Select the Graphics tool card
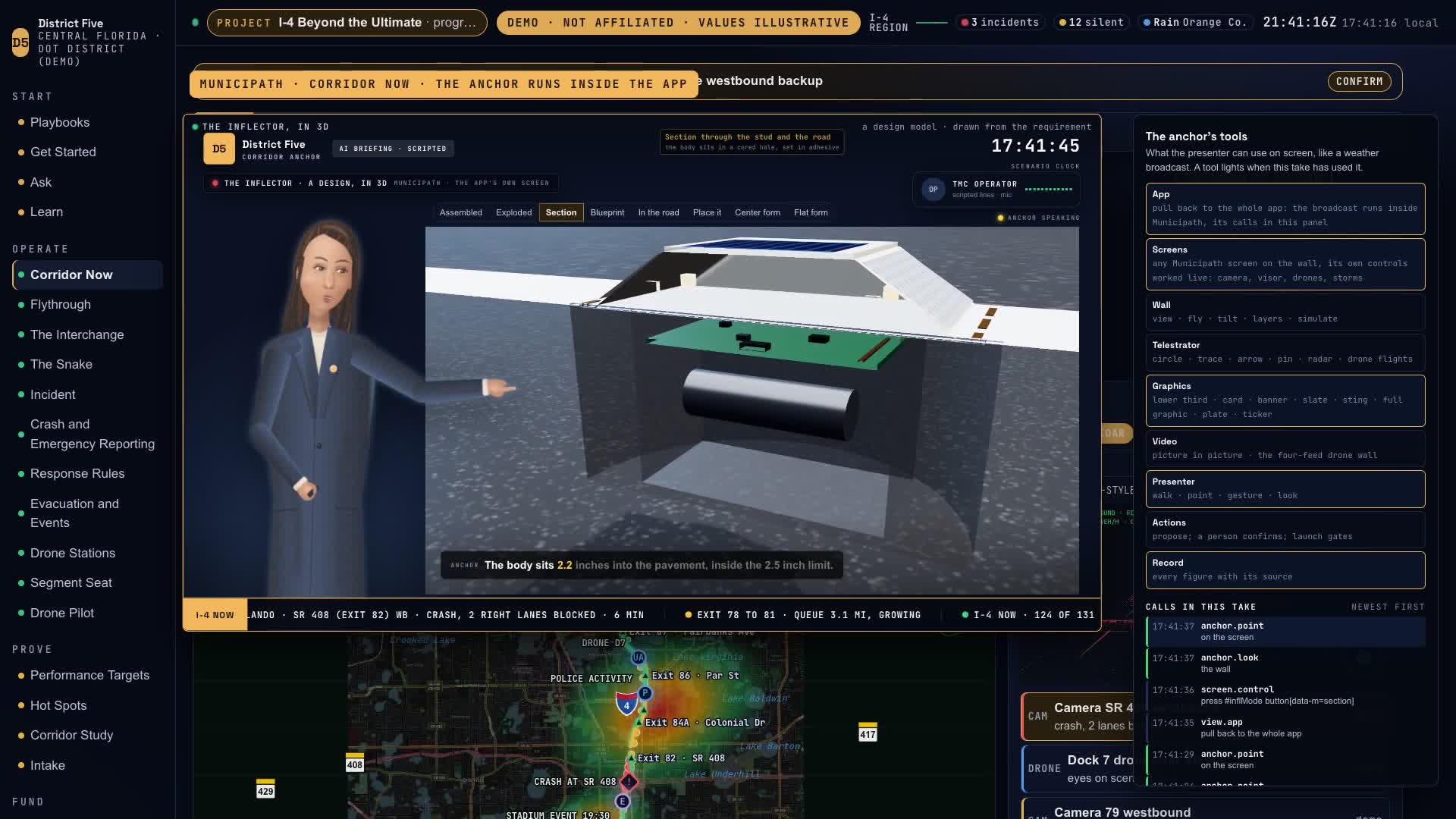Image resolution: width=1456 pixels, height=819 pixels. click(1285, 400)
